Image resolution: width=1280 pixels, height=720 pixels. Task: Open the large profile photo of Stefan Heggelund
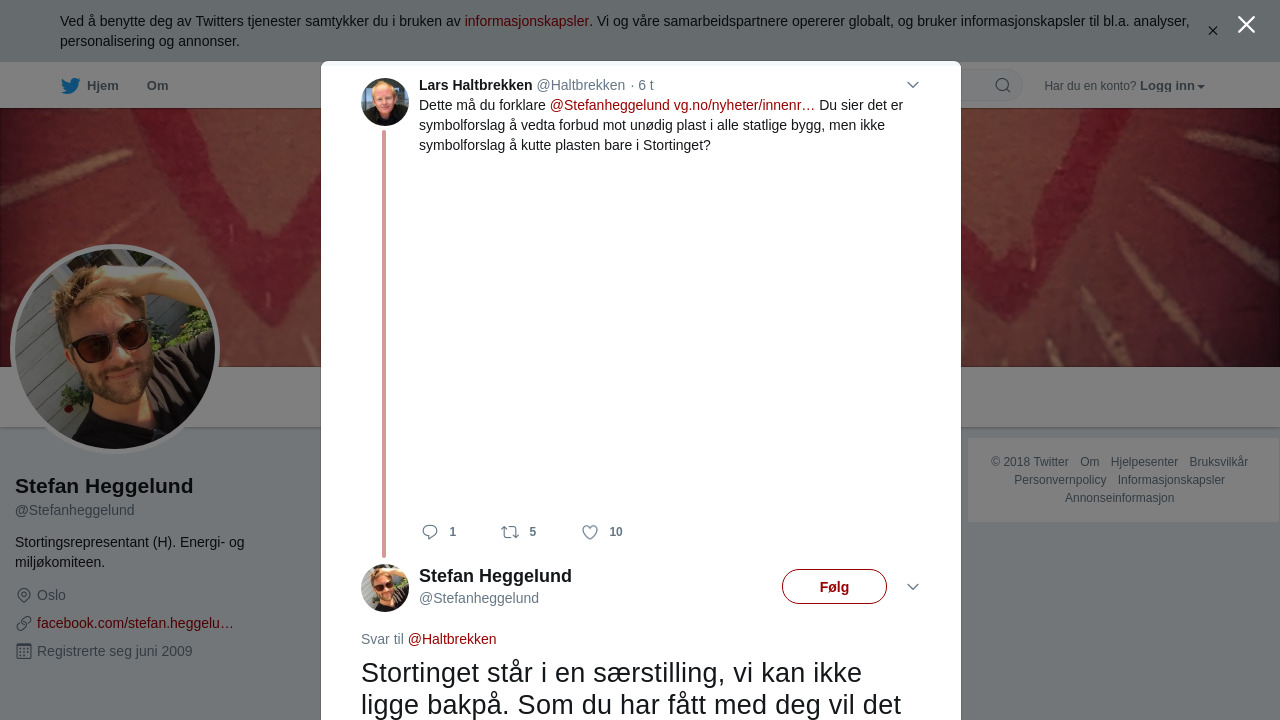[115, 349]
